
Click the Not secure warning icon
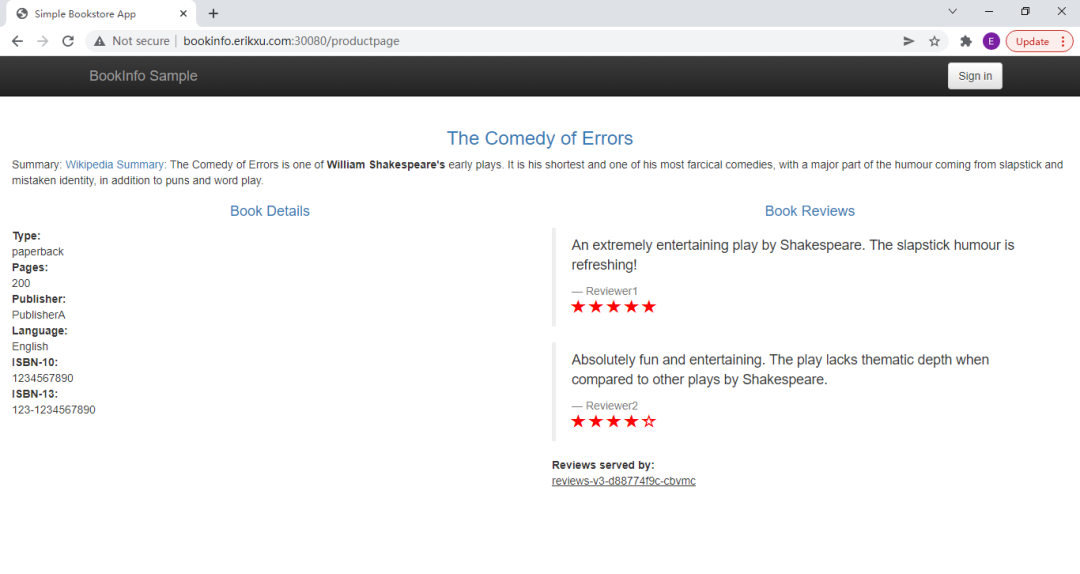point(100,41)
